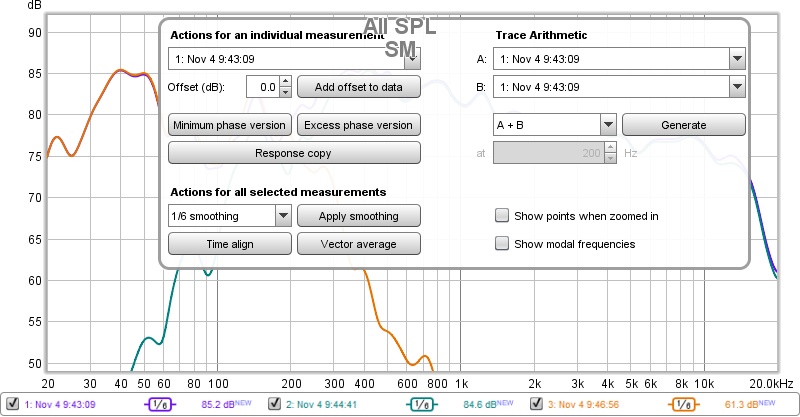
Task: Toggle 1/6 smoothing icon for measurement 3
Action: coord(683,405)
